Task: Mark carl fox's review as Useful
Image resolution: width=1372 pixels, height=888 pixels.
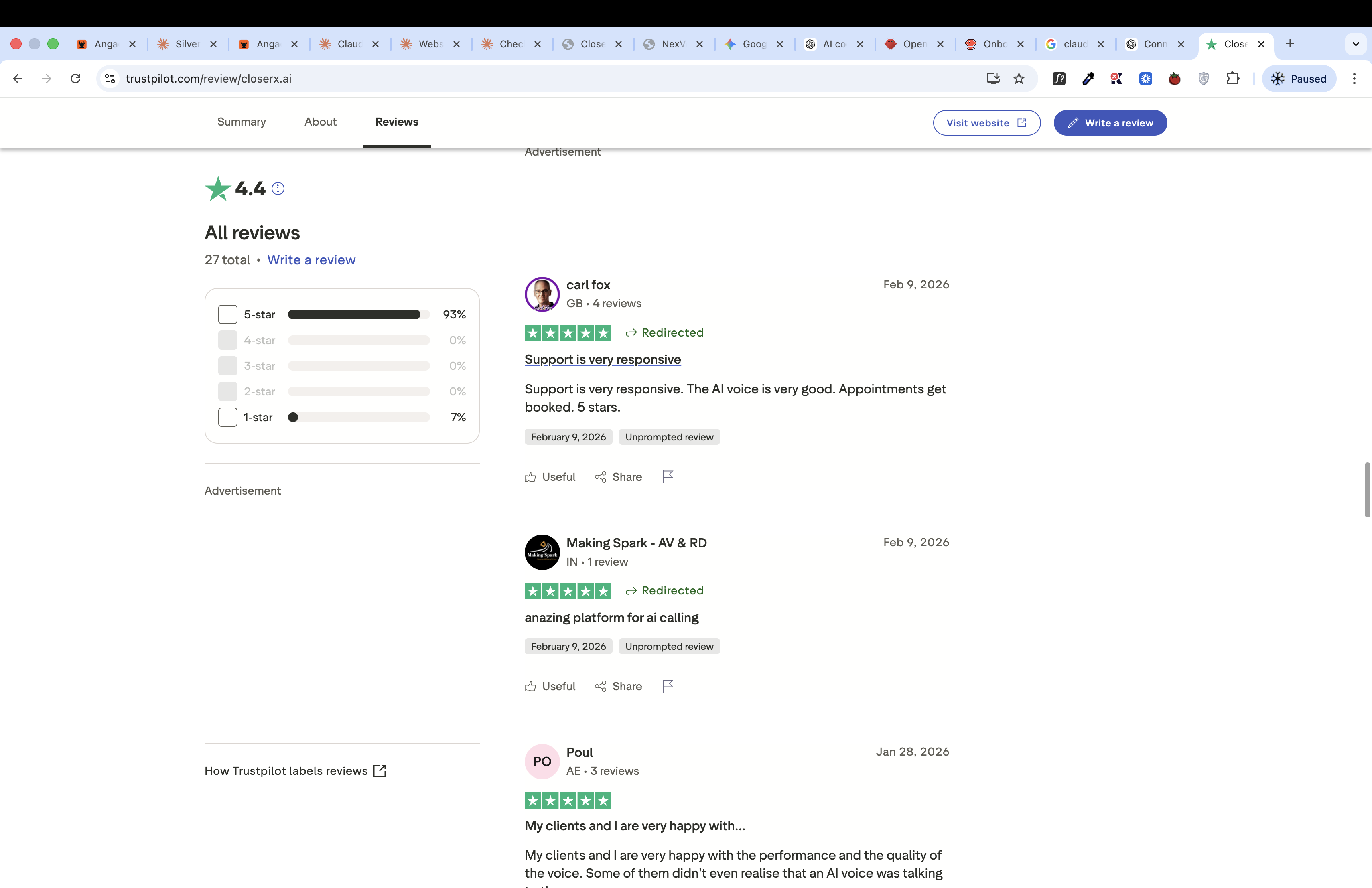Action: 550,476
